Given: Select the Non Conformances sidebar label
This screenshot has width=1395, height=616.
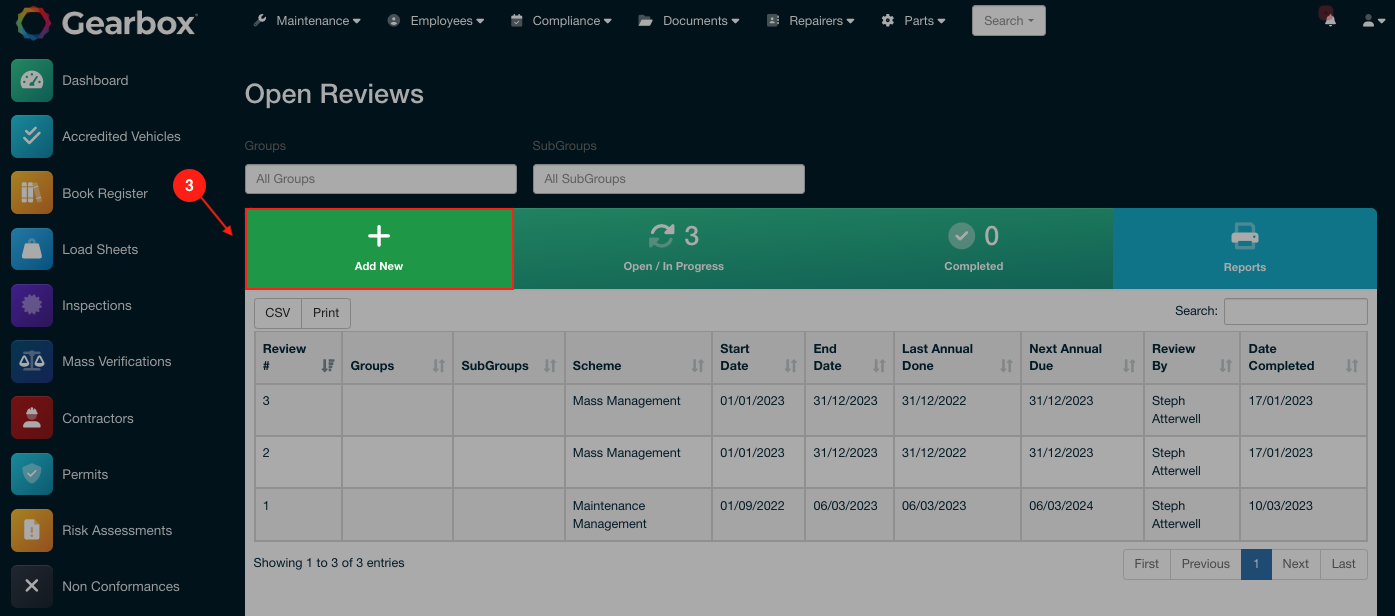Looking at the screenshot, I should tap(121, 586).
